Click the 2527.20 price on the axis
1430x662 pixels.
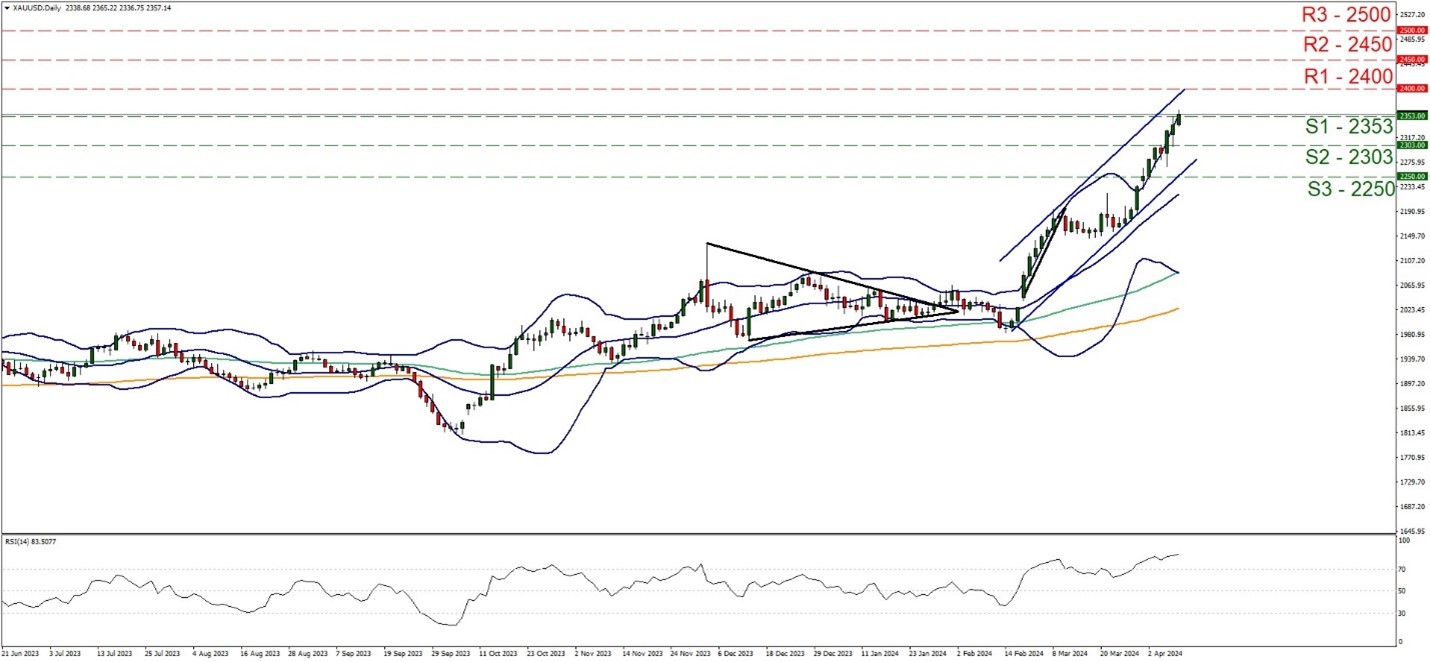pyautogui.click(x=1411, y=14)
